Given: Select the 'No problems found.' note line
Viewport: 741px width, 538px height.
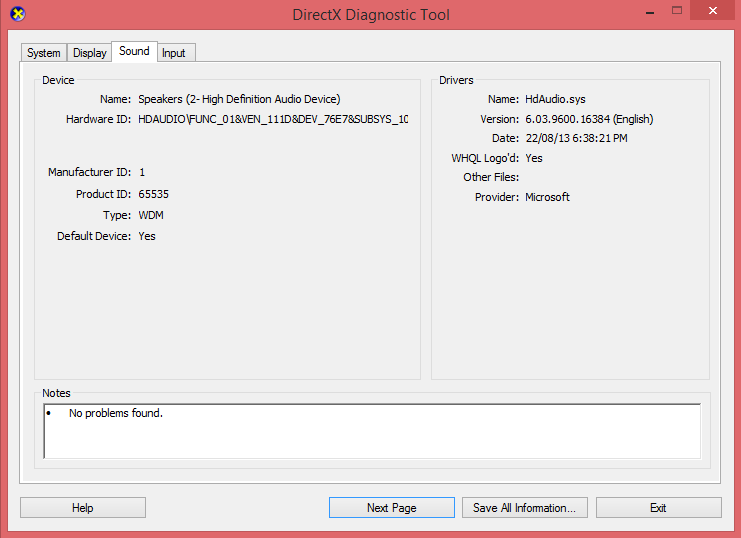Looking at the screenshot, I should [115, 413].
